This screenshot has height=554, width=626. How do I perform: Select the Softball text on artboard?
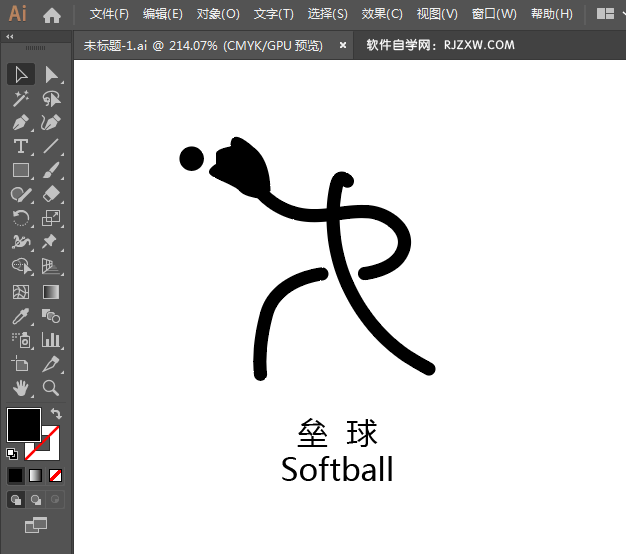tap(337, 469)
